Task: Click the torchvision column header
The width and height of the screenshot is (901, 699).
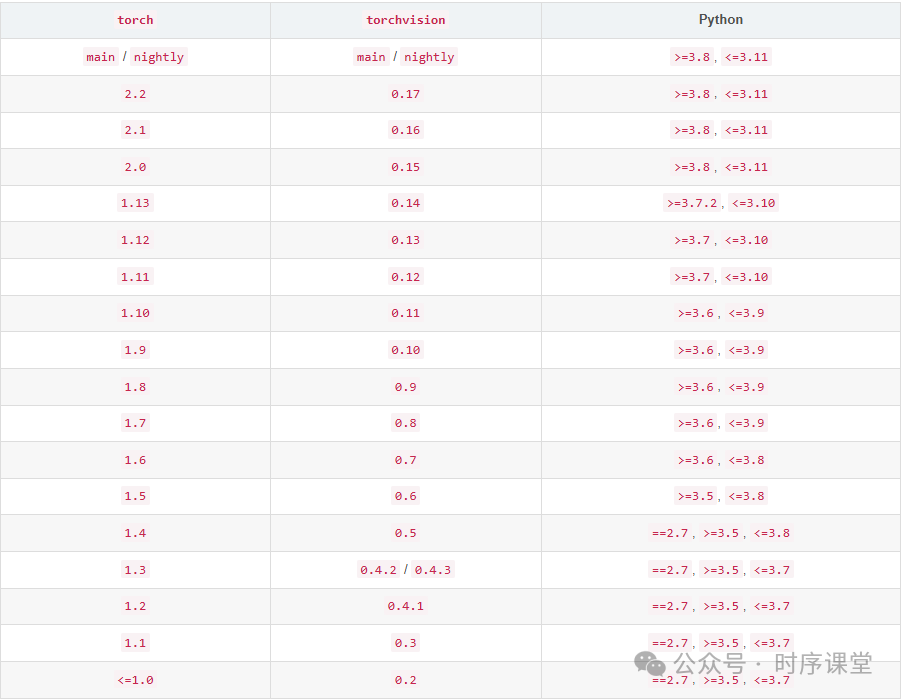Action: [x=406, y=20]
